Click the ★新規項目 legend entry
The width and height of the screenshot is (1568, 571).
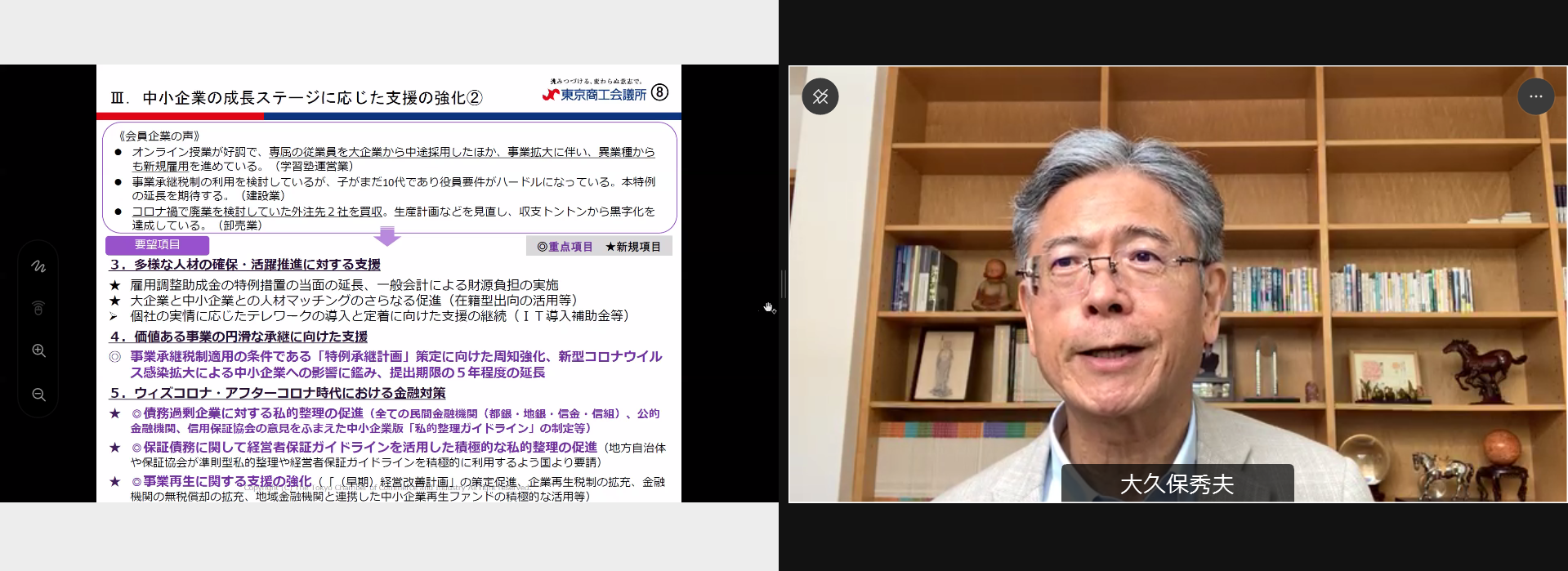coord(632,247)
